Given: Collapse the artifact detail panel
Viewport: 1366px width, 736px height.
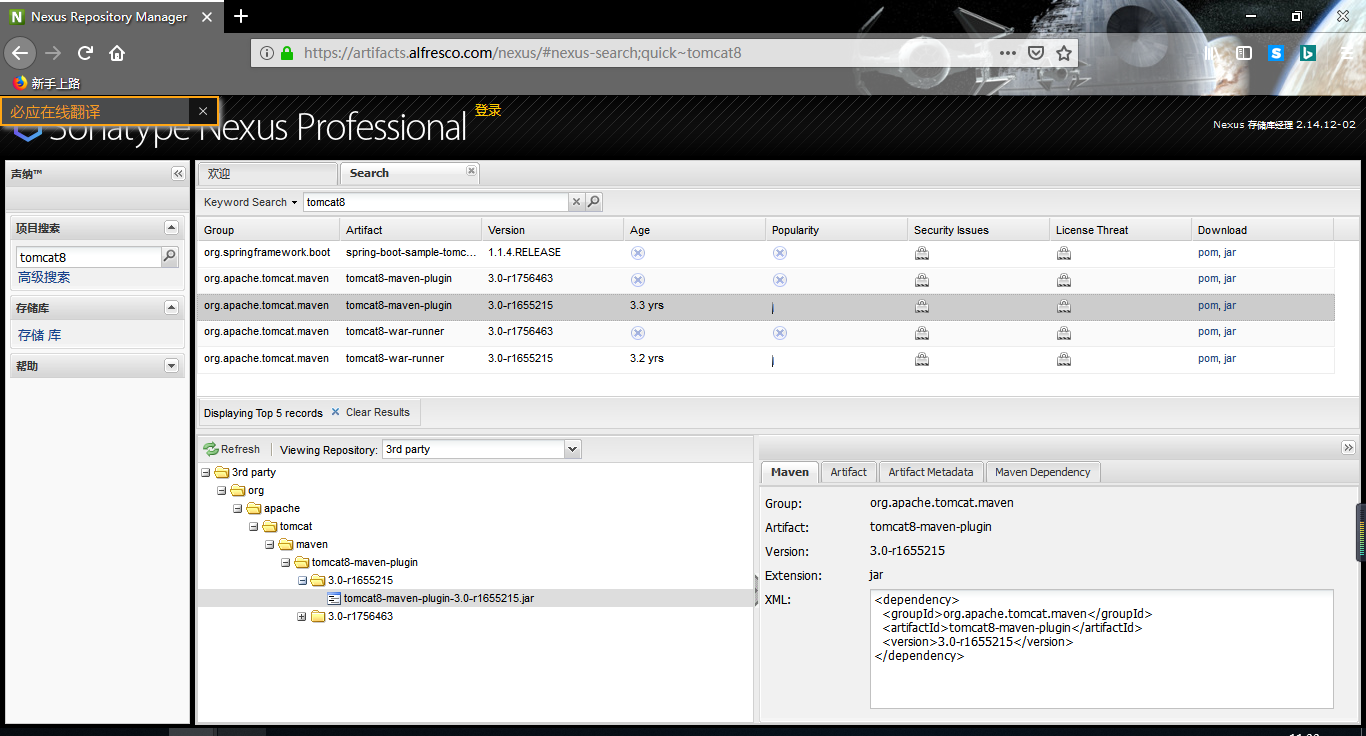Looking at the screenshot, I should click(1348, 447).
